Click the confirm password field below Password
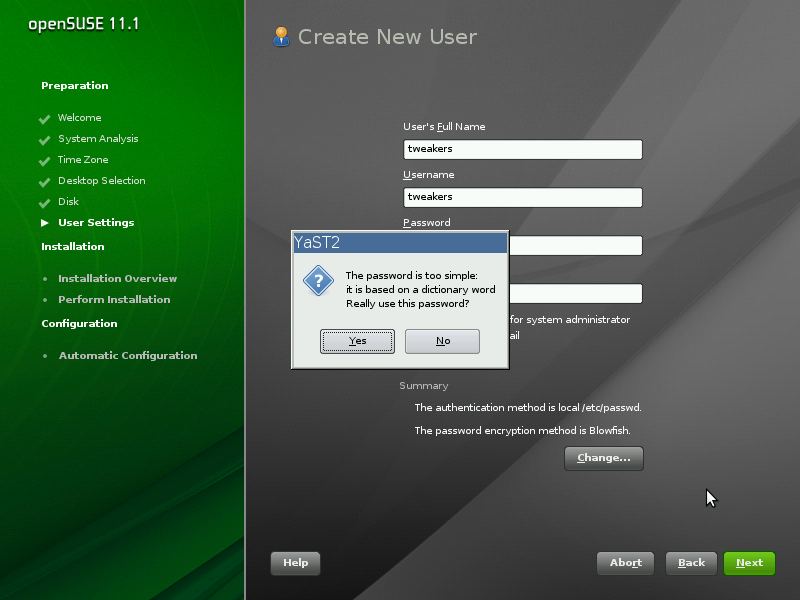The width and height of the screenshot is (800, 600). coord(576,293)
